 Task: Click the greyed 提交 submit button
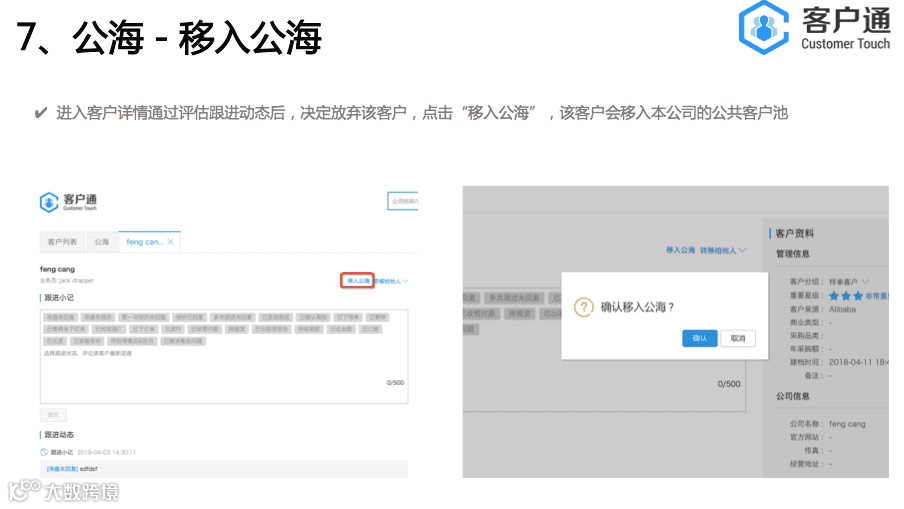click(53, 415)
